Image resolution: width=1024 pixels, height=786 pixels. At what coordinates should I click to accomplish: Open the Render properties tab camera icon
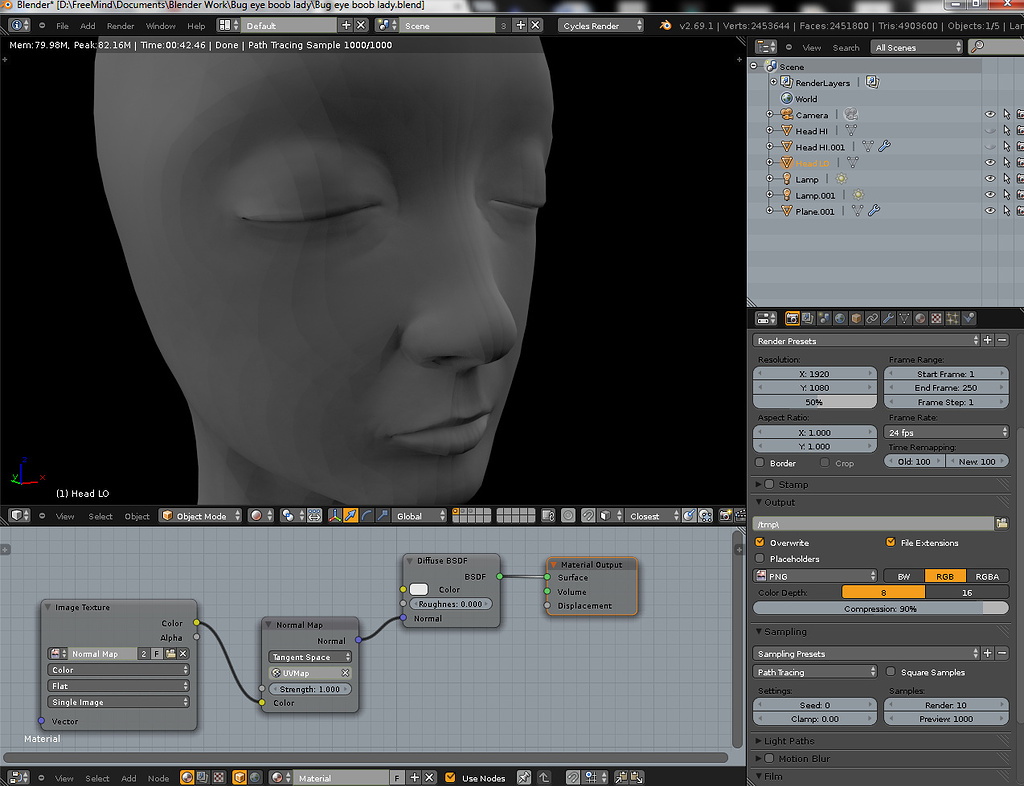click(x=792, y=319)
